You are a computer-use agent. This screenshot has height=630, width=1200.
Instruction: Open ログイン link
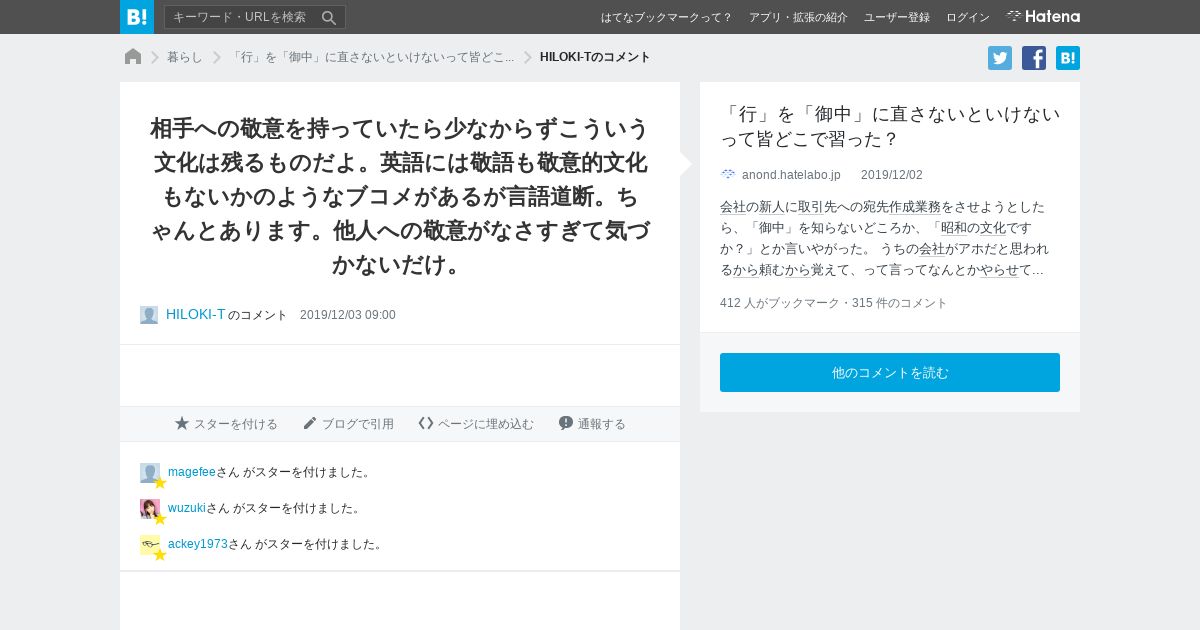(x=968, y=17)
